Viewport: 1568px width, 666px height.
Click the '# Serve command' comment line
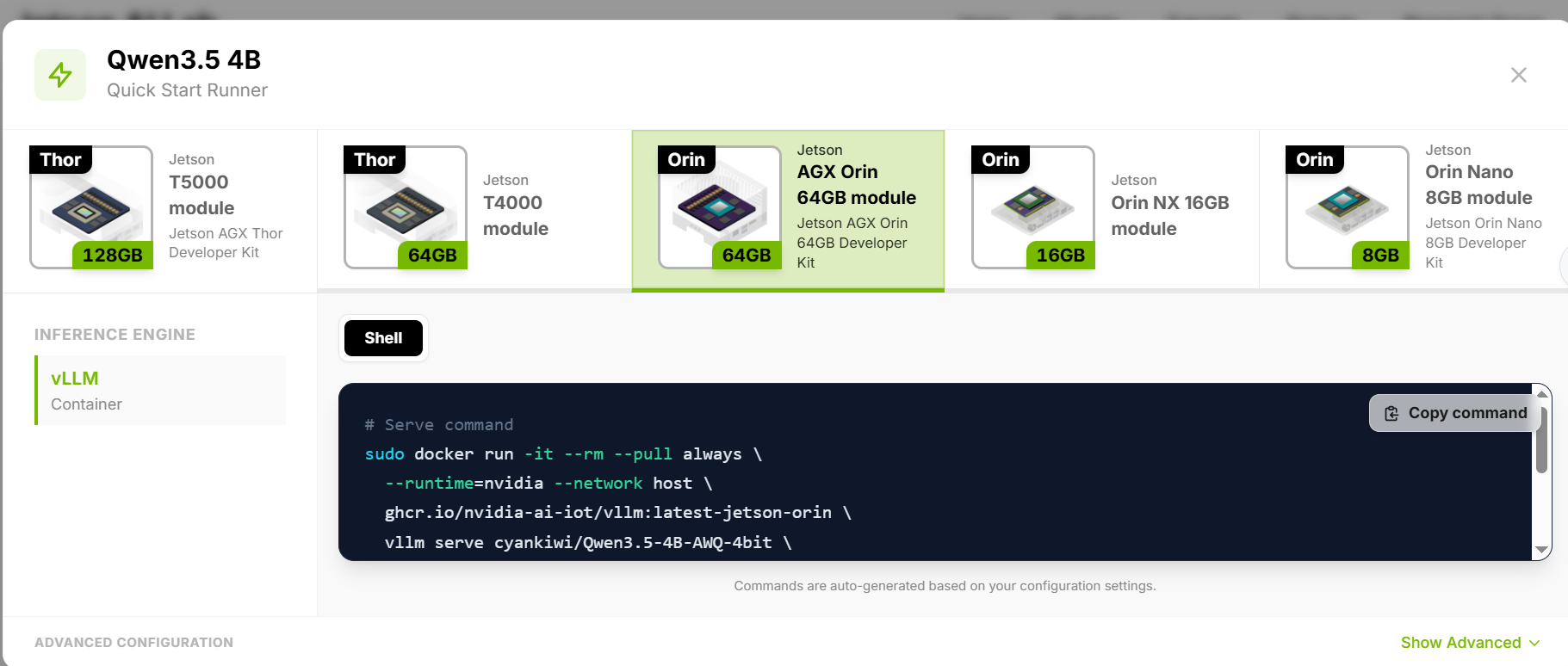click(x=439, y=424)
